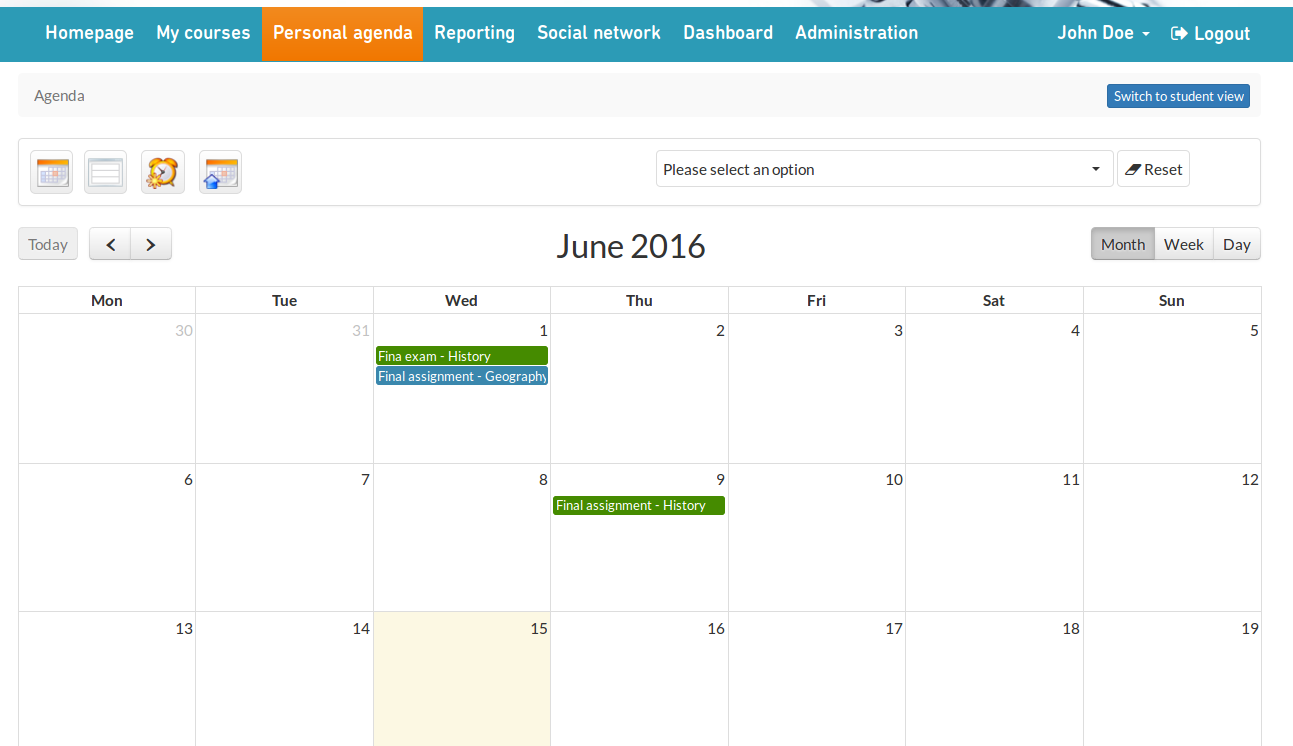Go to the Social network tab
The height and width of the screenshot is (746, 1293).
[x=598, y=33]
